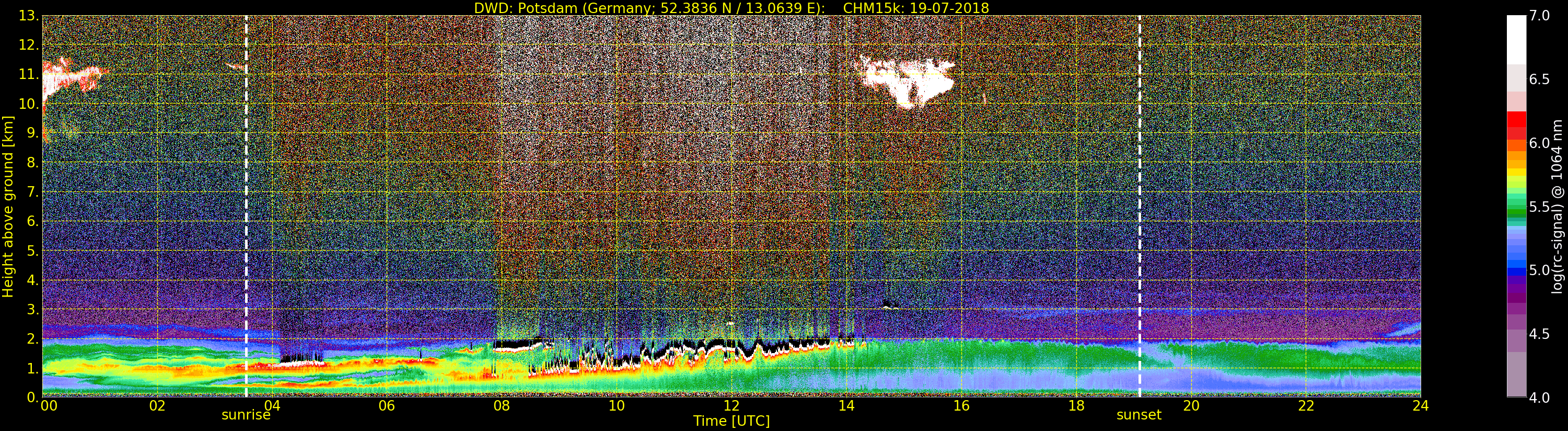Viewport: 1568px width, 431px height.
Task: Click the time axis tick '02'
Action: pos(157,406)
